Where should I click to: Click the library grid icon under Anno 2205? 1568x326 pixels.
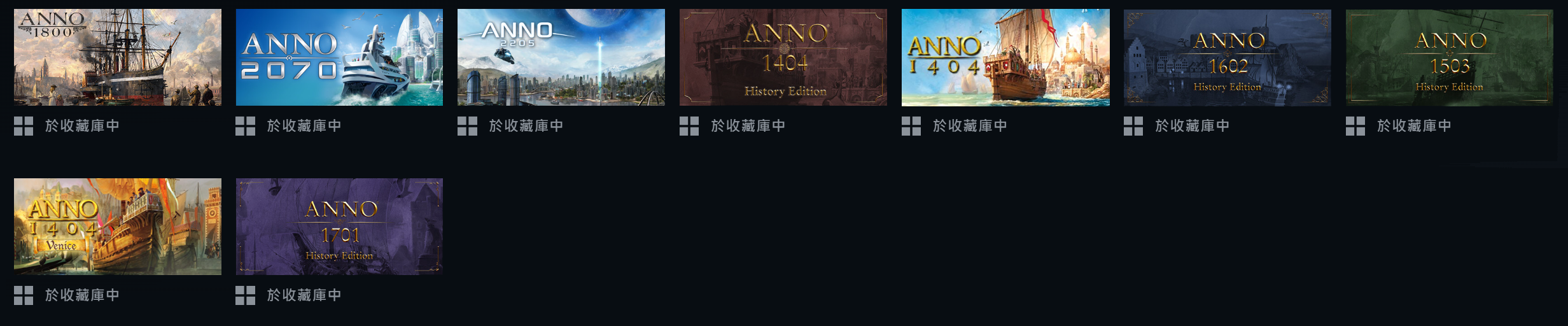467,126
